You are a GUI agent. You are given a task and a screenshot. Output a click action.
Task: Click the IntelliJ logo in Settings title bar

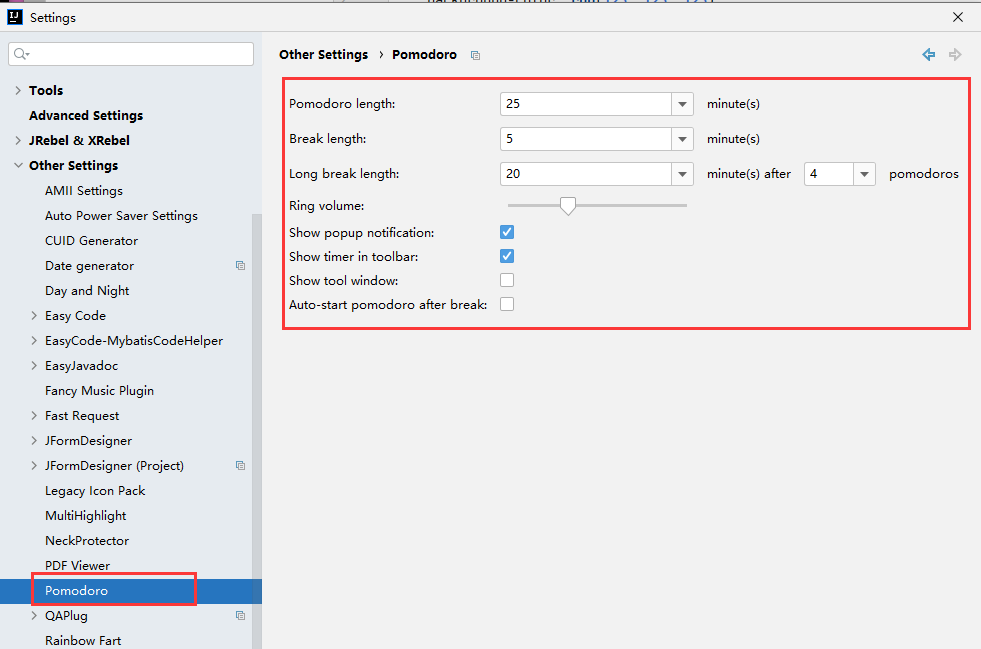14,17
